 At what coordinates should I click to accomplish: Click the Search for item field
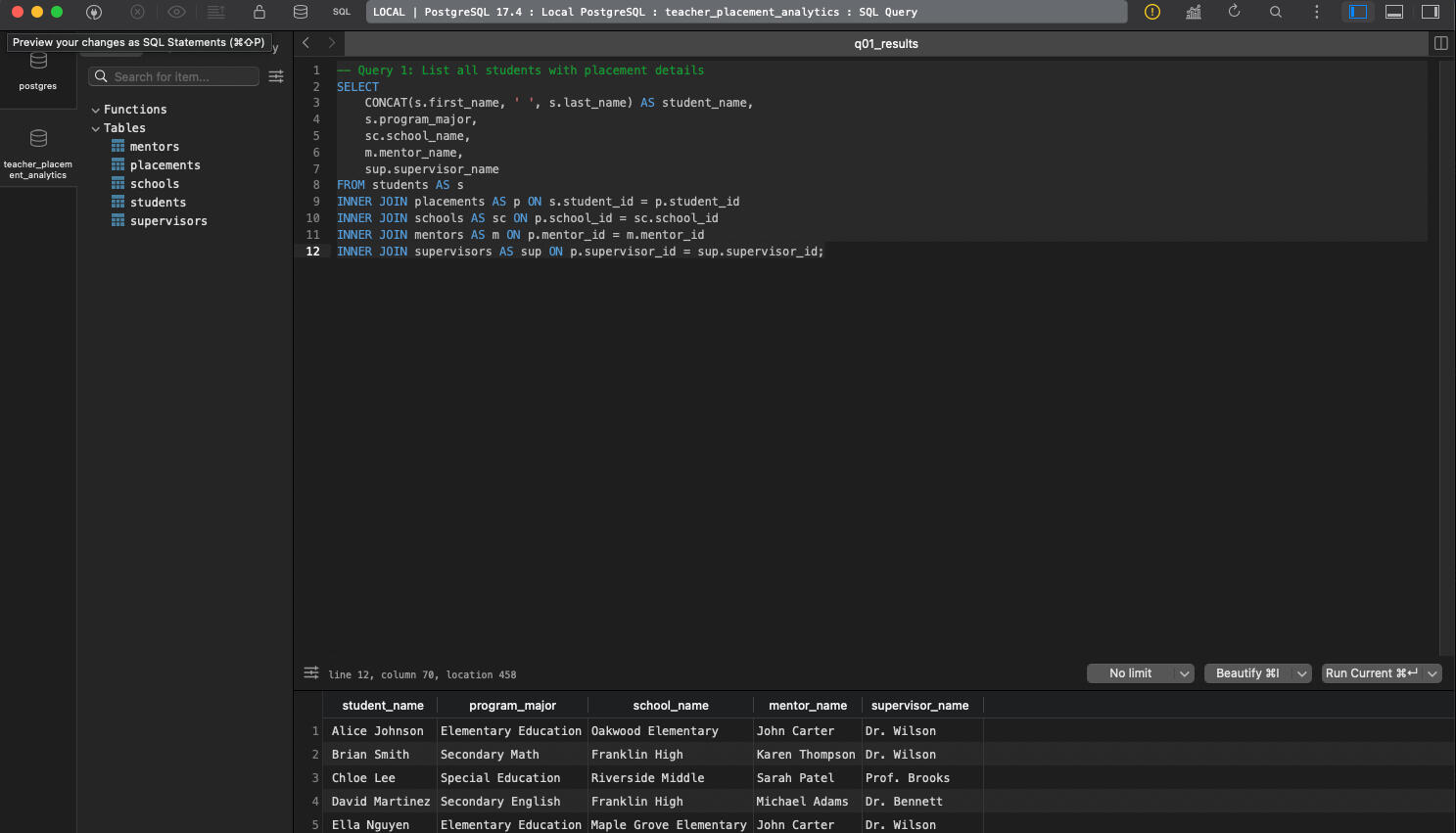tap(174, 76)
